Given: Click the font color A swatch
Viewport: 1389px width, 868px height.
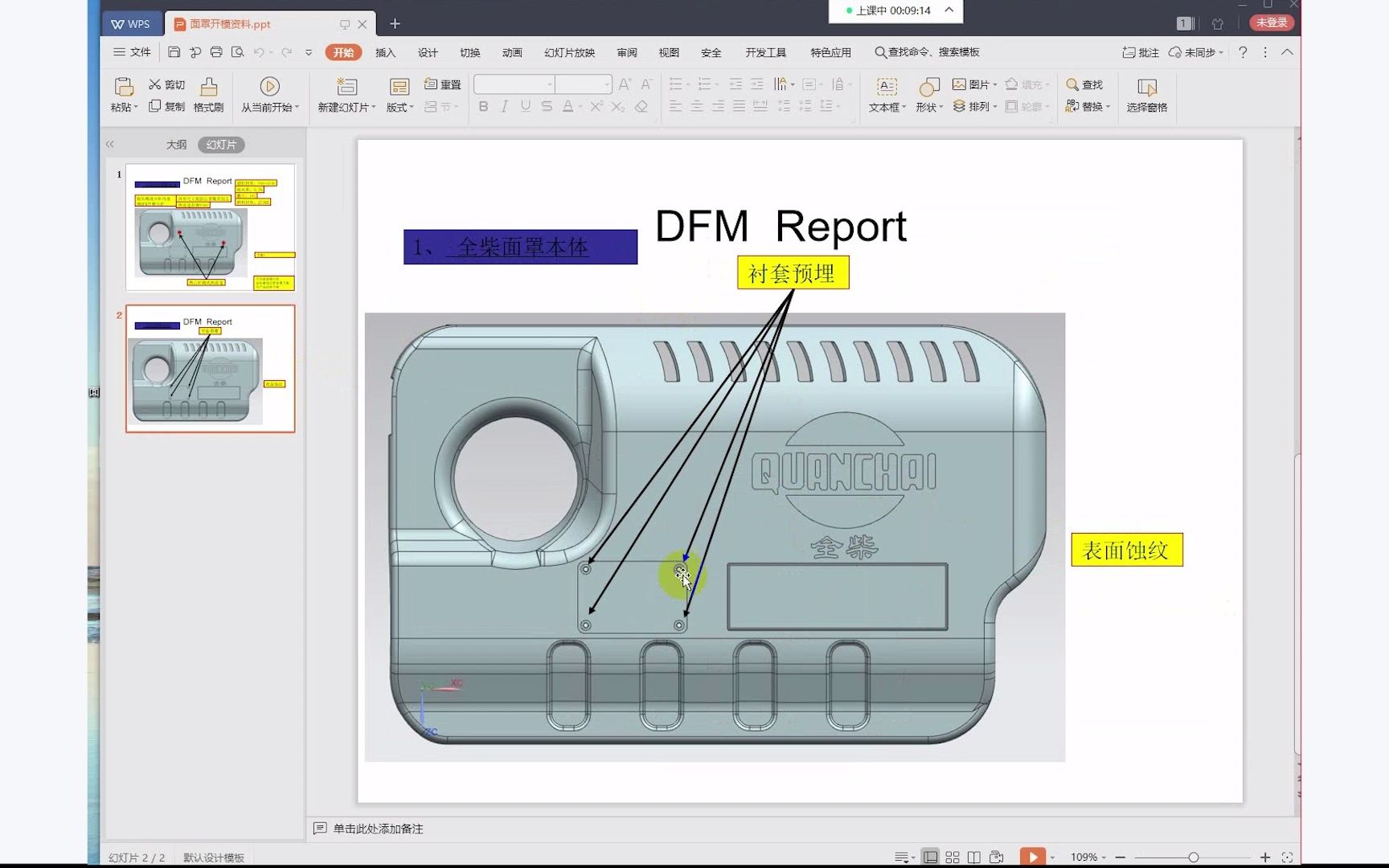Looking at the screenshot, I should [x=567, y=106].
